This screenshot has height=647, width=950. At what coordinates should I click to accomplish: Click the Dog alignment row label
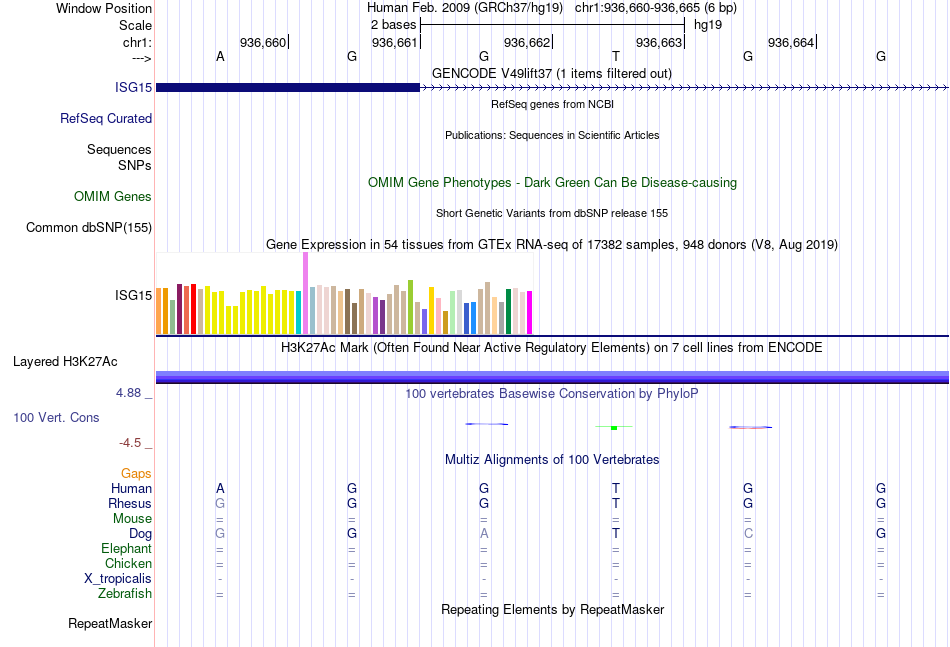coord(141,534)
